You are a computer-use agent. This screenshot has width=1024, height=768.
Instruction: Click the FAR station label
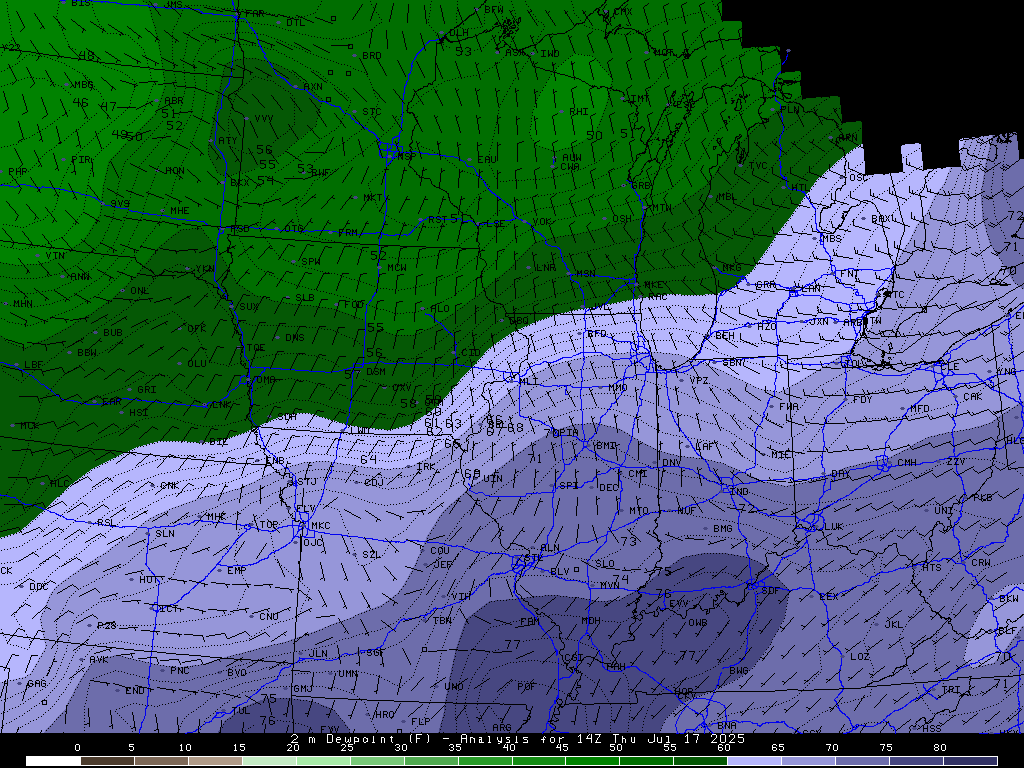point(255,14)
